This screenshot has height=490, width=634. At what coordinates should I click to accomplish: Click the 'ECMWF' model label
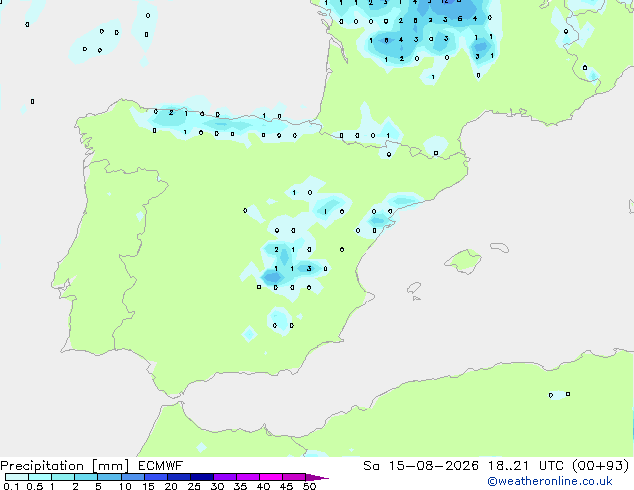[x=160, y=466]
